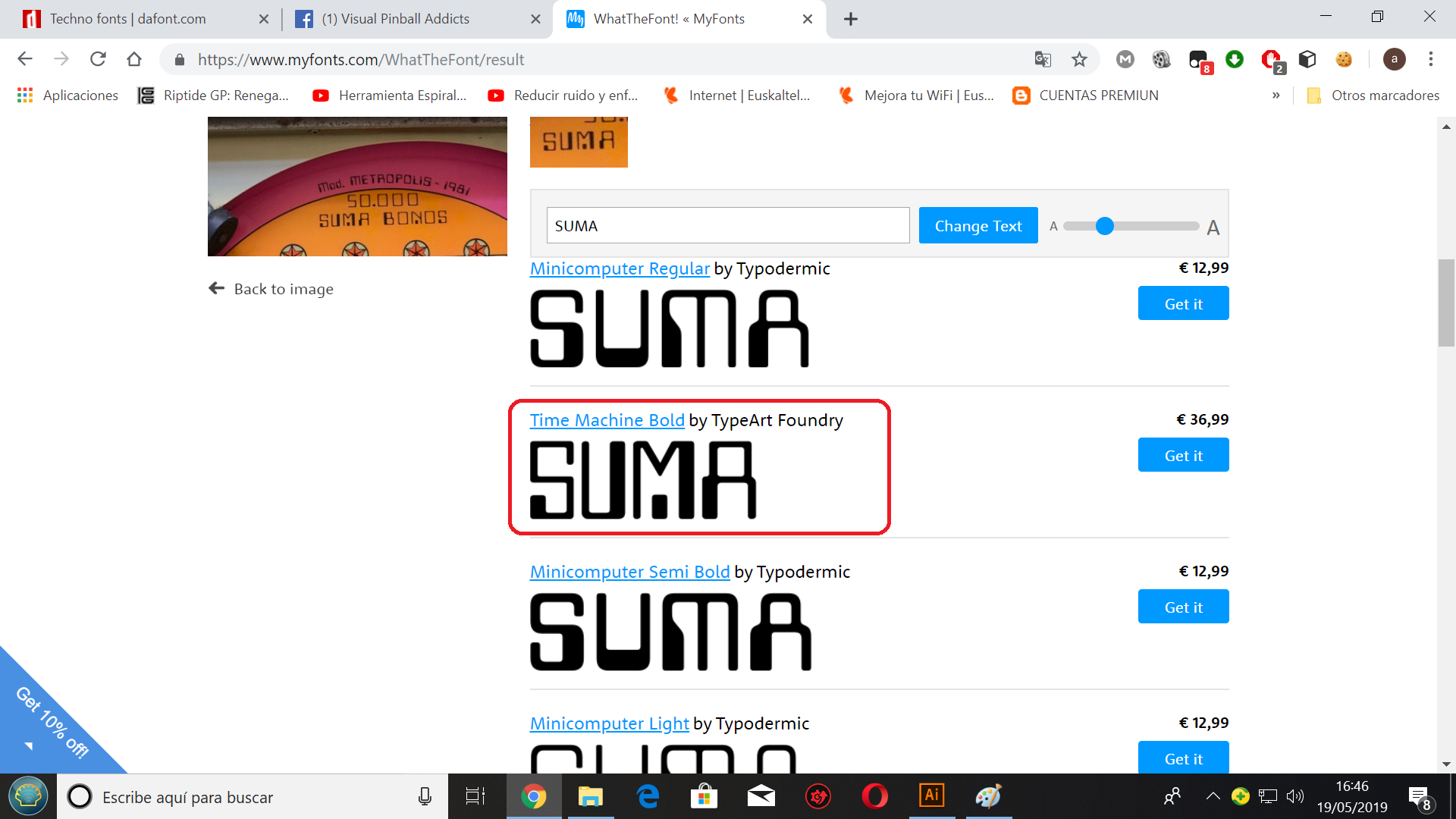Open Minicomputer Semi Bold font link

point(629,572)
